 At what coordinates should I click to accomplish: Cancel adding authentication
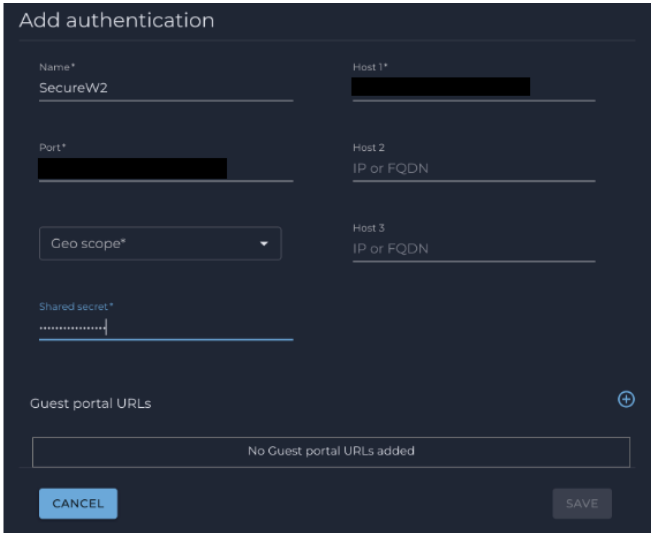pos(78,504)
